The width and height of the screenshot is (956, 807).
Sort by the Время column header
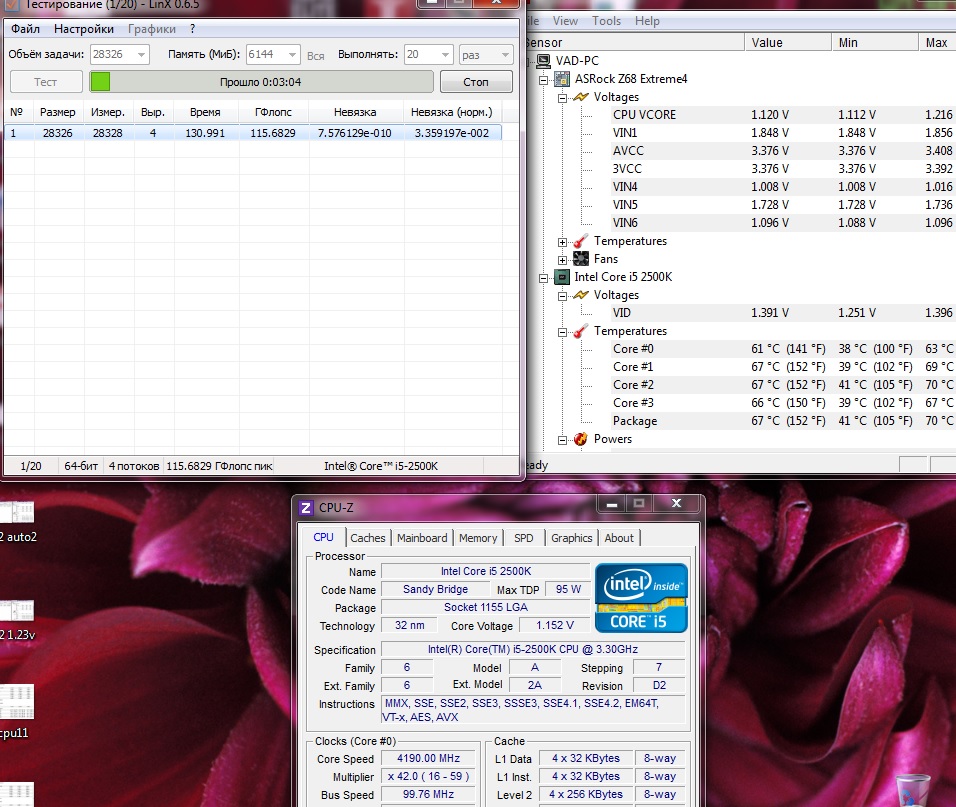(x=205, y=112)
